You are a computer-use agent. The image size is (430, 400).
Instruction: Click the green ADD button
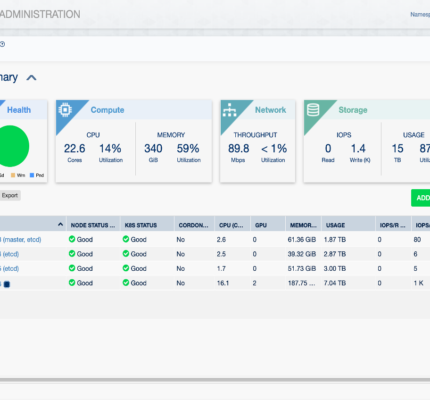[x=421, y=198]
